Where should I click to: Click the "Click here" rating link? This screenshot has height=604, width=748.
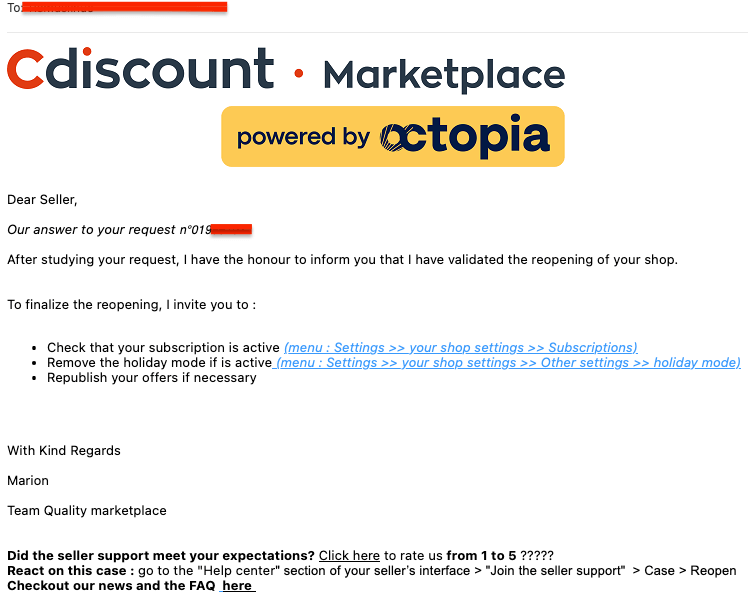coord(349,556)
